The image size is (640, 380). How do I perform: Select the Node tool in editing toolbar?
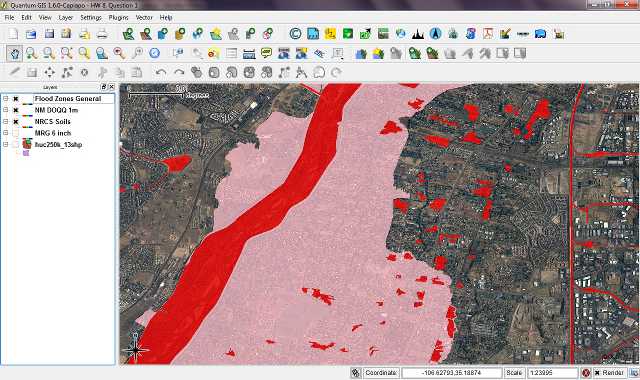coord(67,73)
